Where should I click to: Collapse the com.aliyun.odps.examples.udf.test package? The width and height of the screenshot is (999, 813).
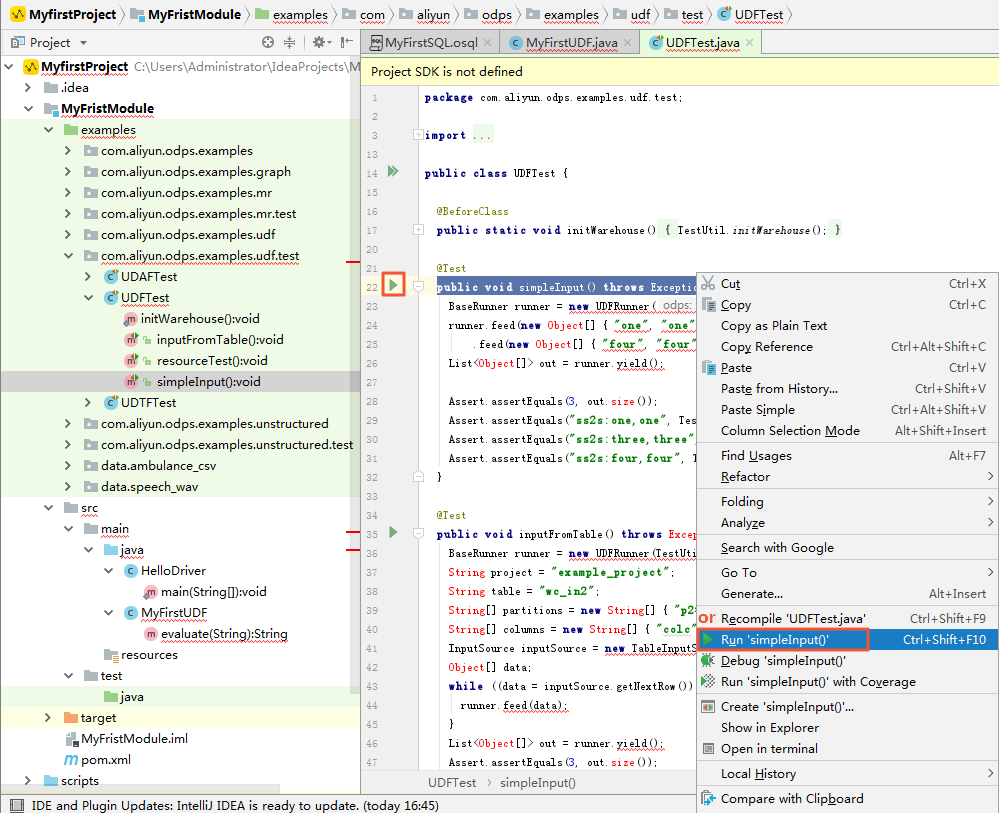click(67, 256)
